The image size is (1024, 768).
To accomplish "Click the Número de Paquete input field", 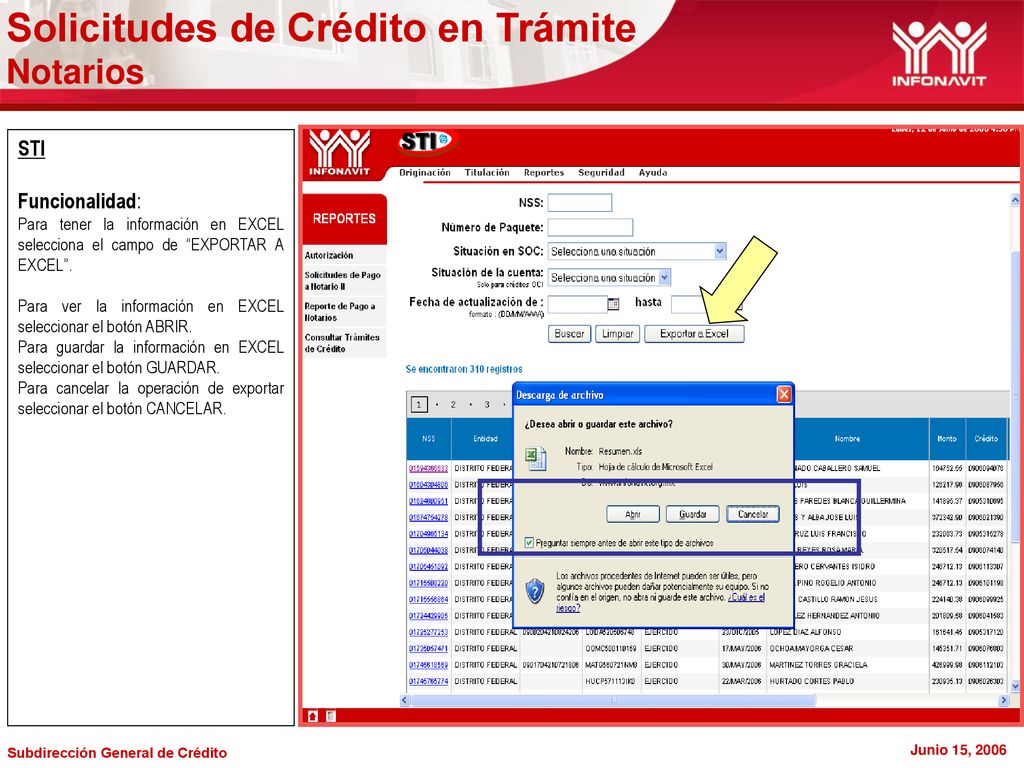I will tap(590, 227).
